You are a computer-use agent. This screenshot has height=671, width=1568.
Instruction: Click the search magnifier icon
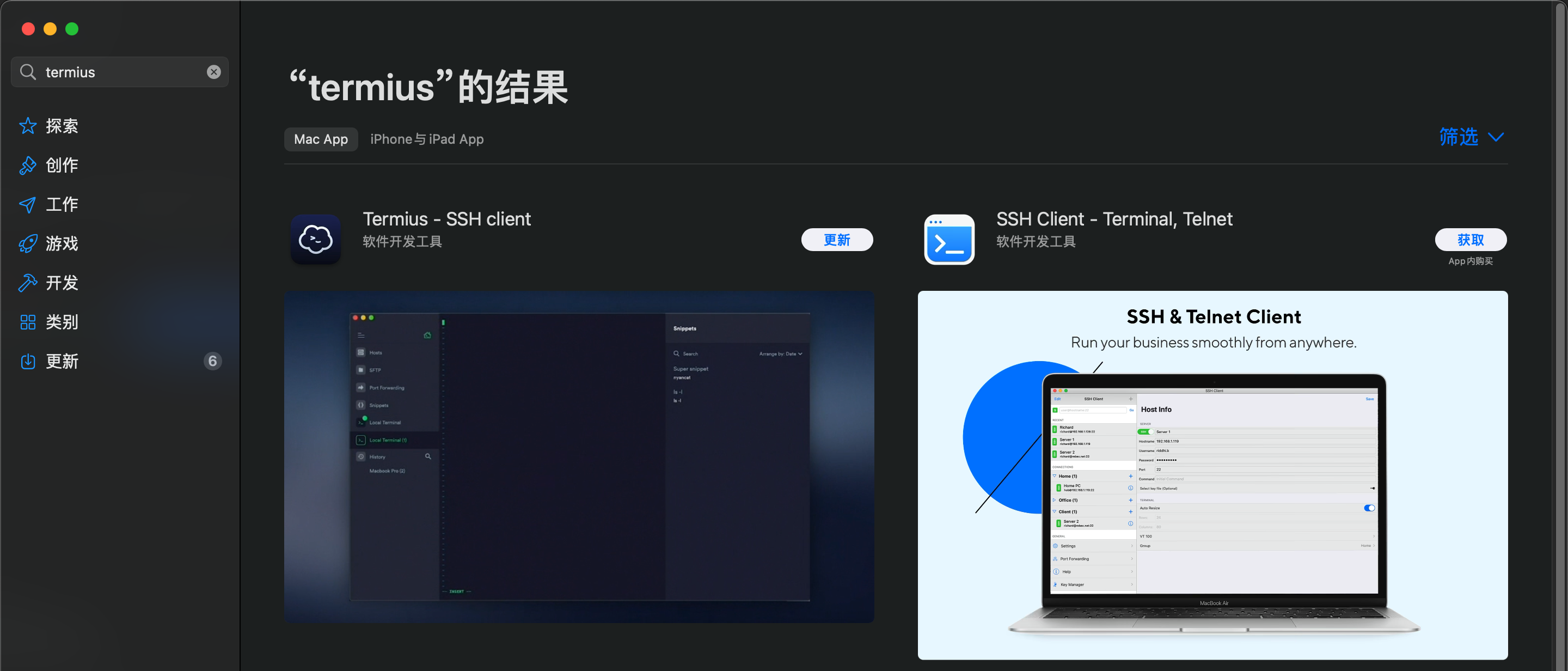(x=28, y=72)
